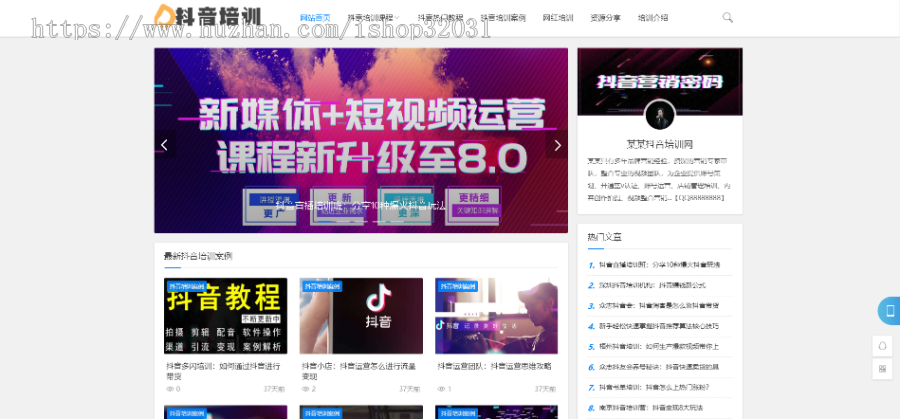Click the 热门文章 section heading
900x419 pixels.
click(604, 236)
